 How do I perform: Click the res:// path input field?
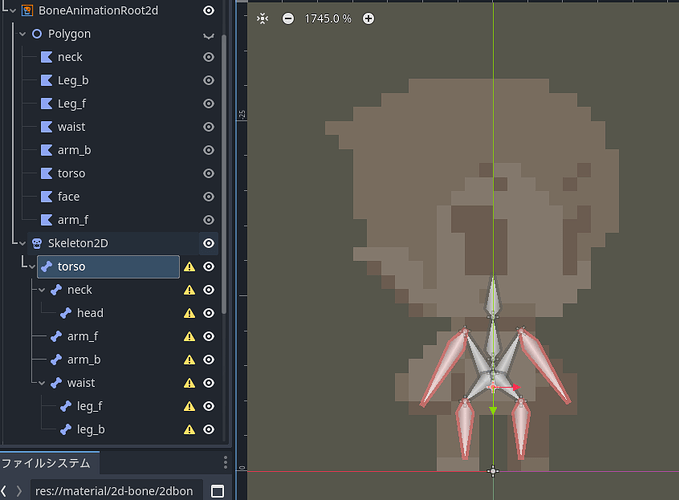click(115, 491)
